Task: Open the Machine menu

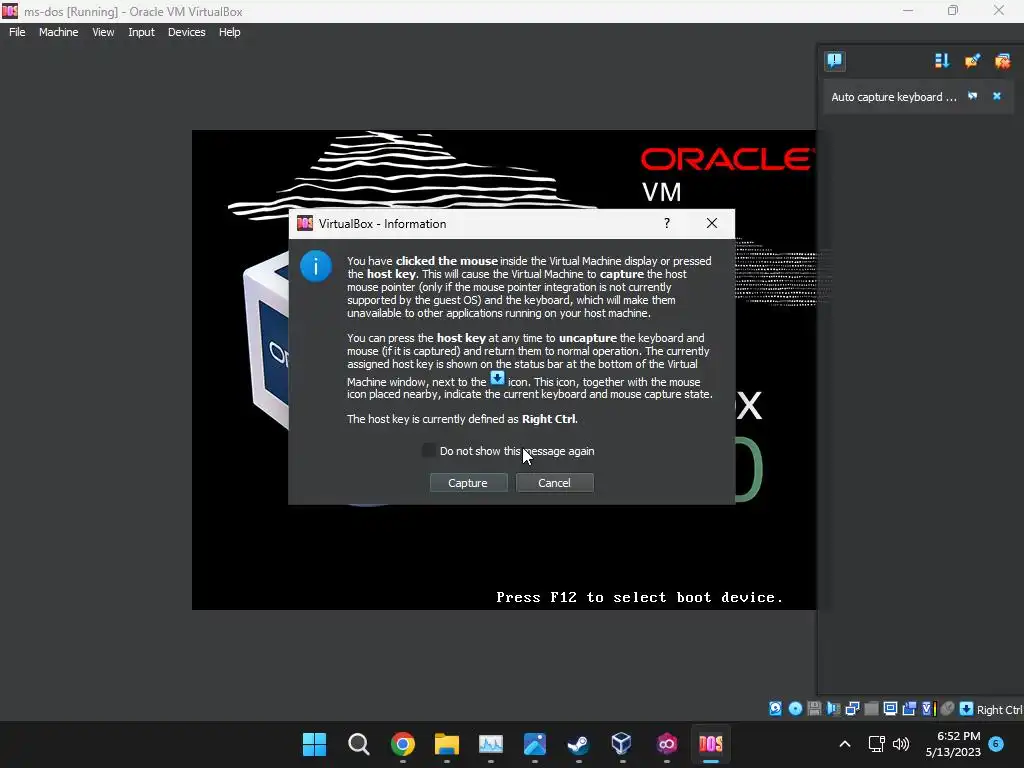Action: click(58, 32)
